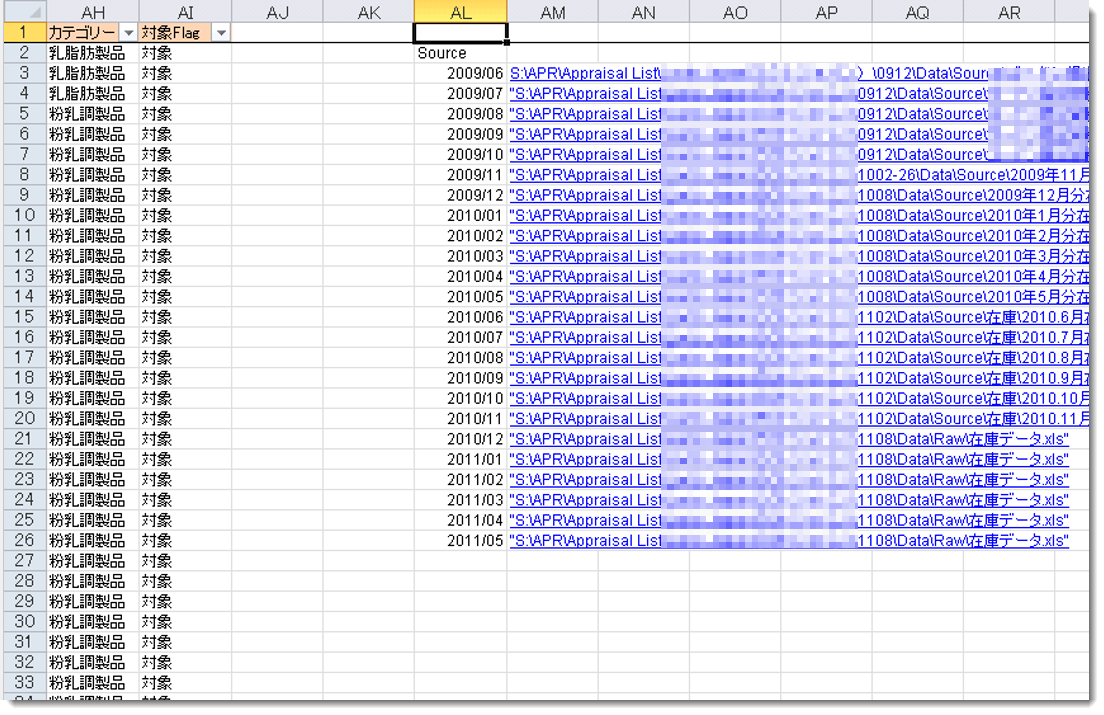Select column header AR
This screenshot has height=715, width=1104.
tap(1009, 13)
